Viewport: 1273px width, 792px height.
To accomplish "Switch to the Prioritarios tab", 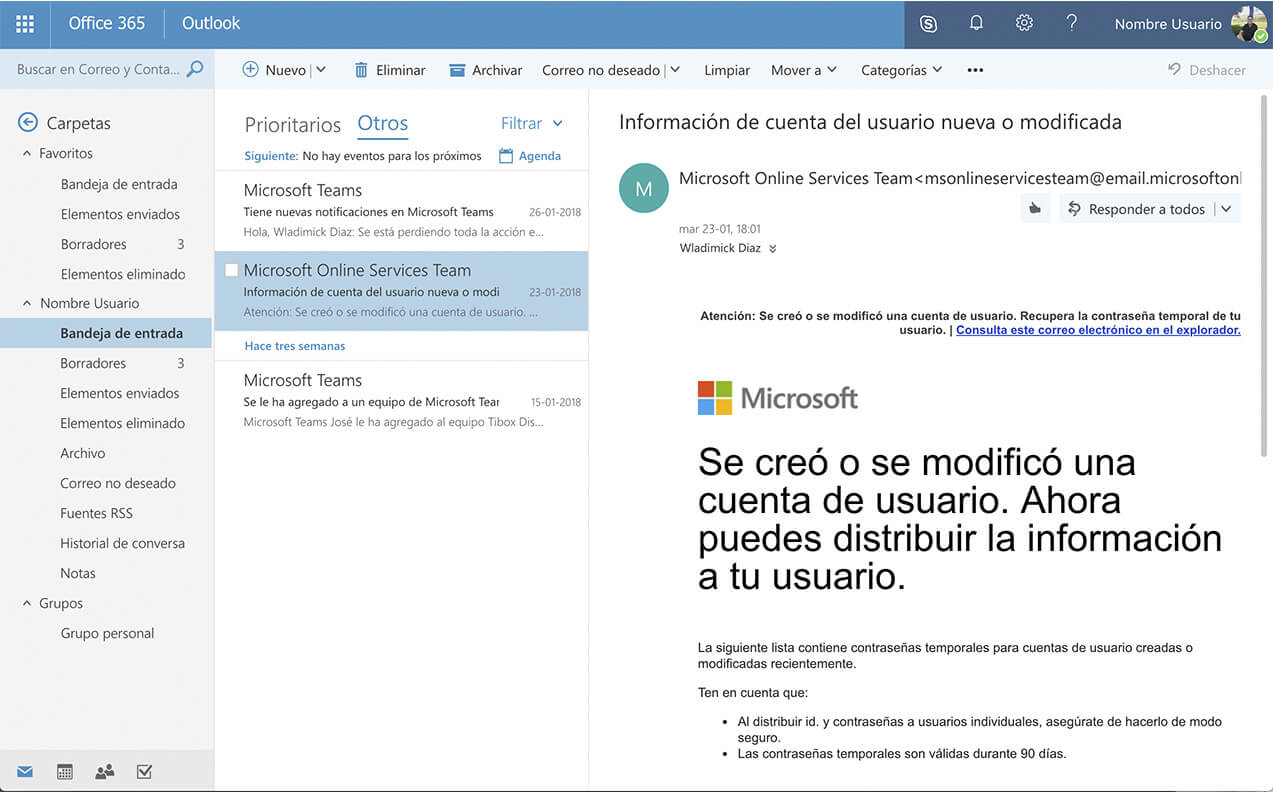I will (x=292, y=124).
